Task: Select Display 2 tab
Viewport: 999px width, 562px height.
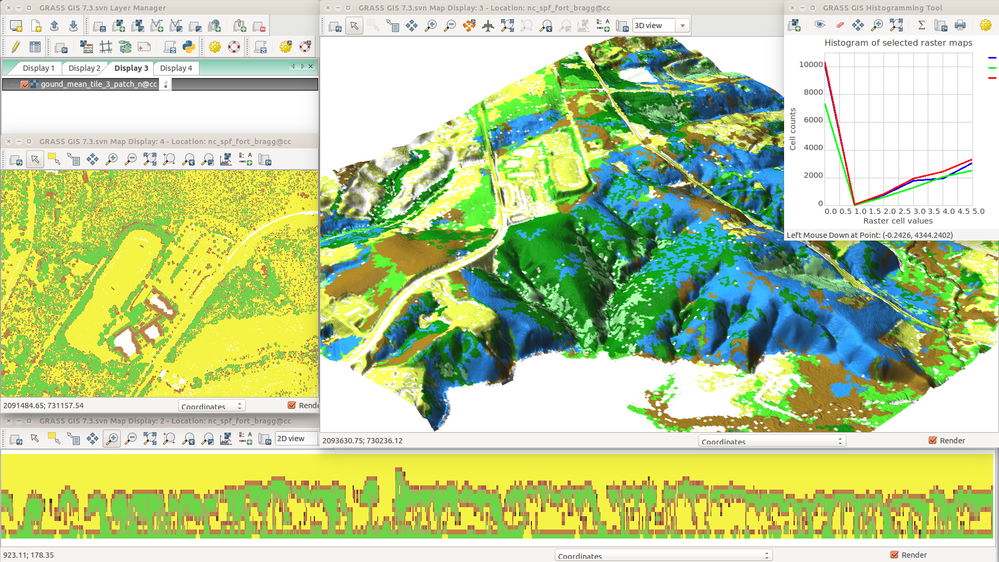Action: pyautogui.click(x=84, y=68)
